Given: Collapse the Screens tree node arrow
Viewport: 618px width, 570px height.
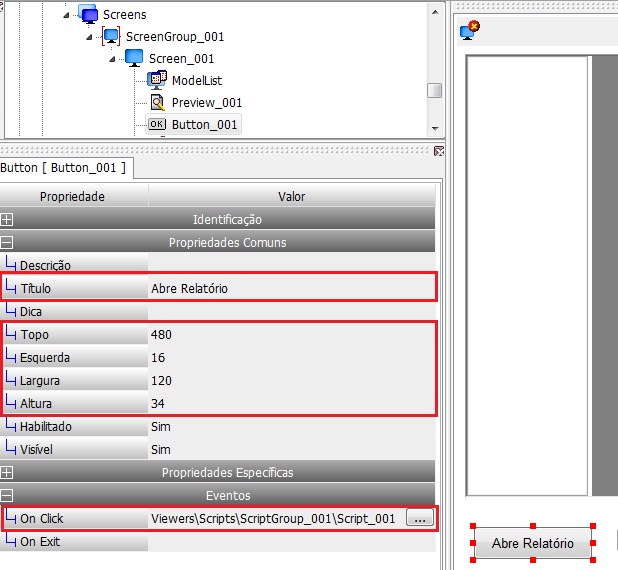Looking at the screenshot, I should [66, 15].
